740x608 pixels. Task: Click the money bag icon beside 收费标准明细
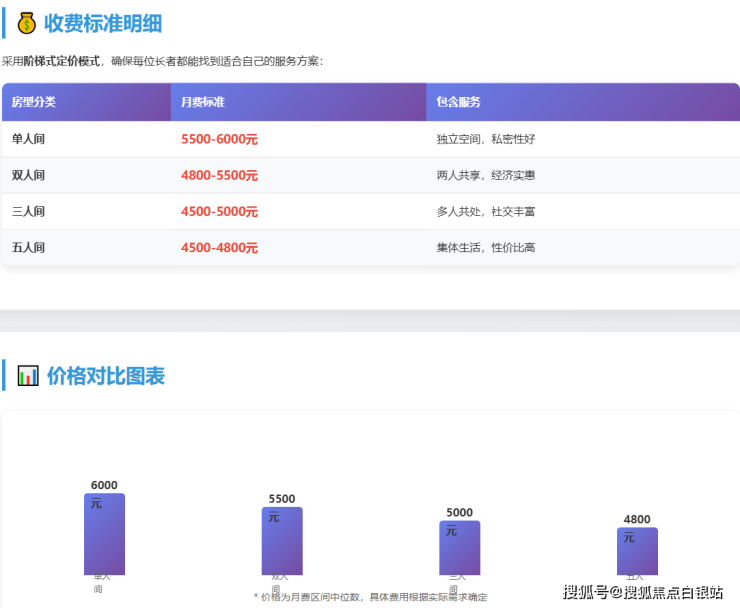26,23
